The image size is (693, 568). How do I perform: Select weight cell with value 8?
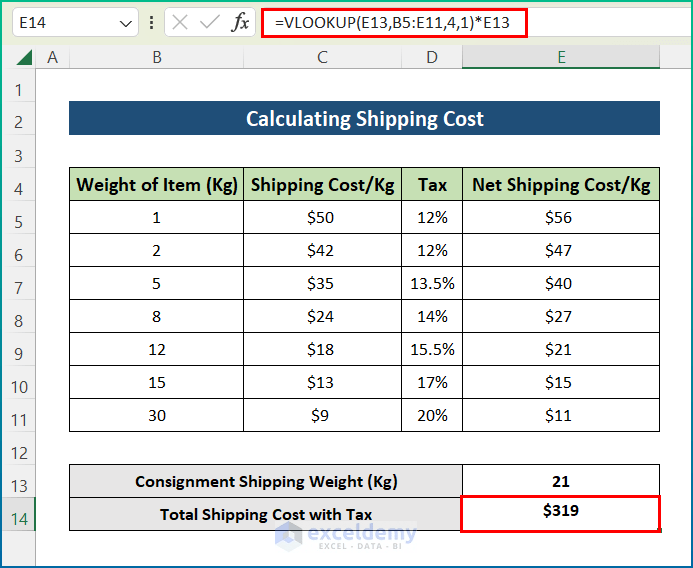(x=156, y=316)
